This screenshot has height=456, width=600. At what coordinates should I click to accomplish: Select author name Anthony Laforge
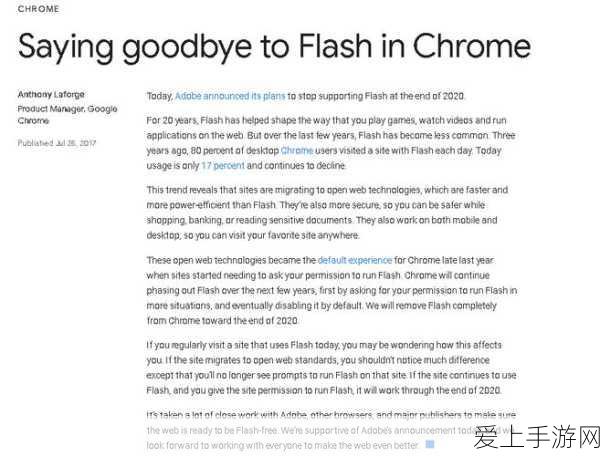click(51, 94)
